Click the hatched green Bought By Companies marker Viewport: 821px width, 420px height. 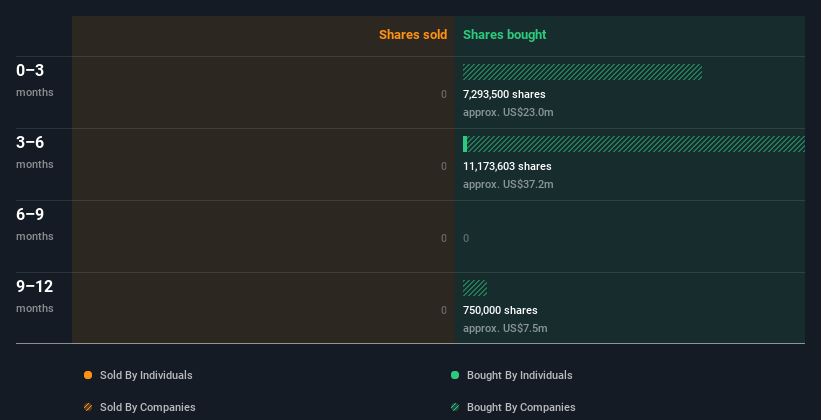click(455, 407)
